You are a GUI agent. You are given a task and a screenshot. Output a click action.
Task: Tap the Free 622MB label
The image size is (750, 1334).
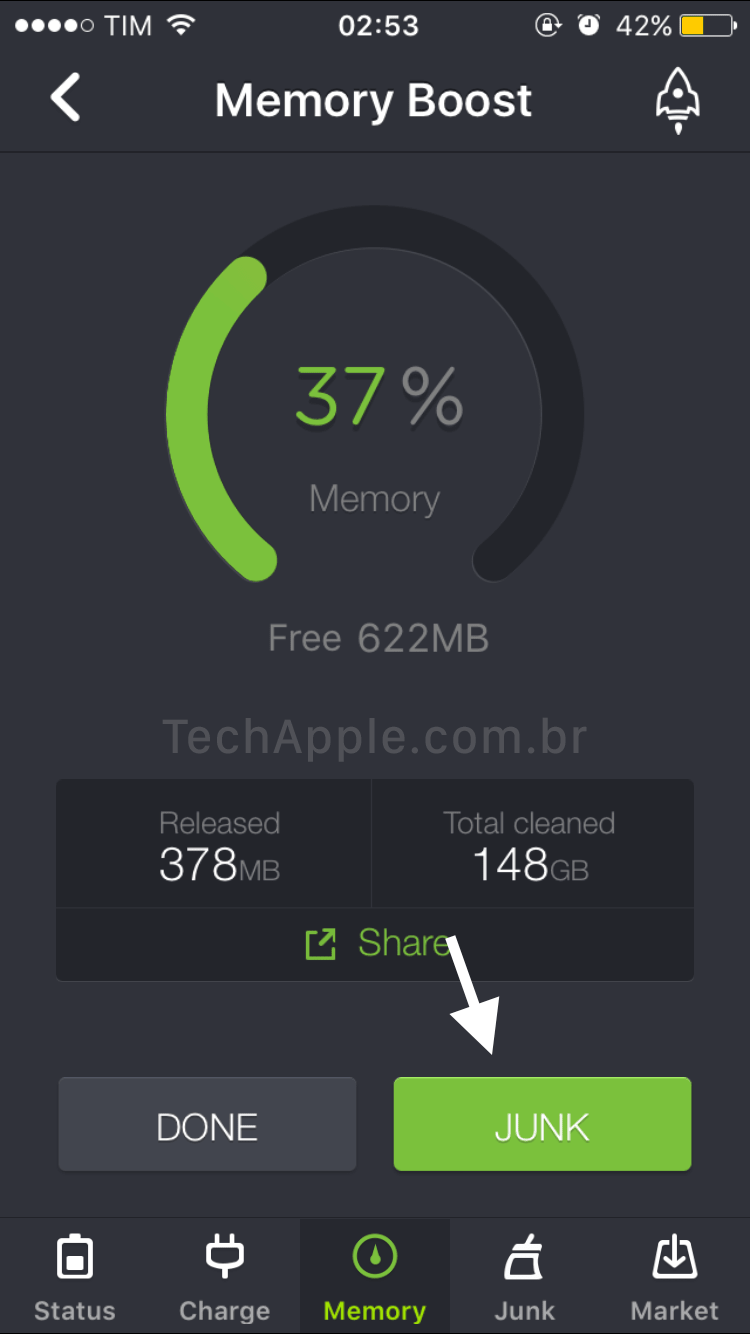click(x=378, y=638)
